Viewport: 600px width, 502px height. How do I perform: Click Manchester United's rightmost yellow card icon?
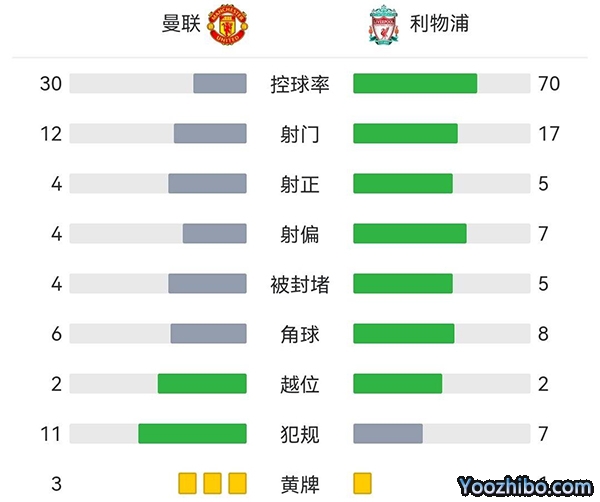237,484
